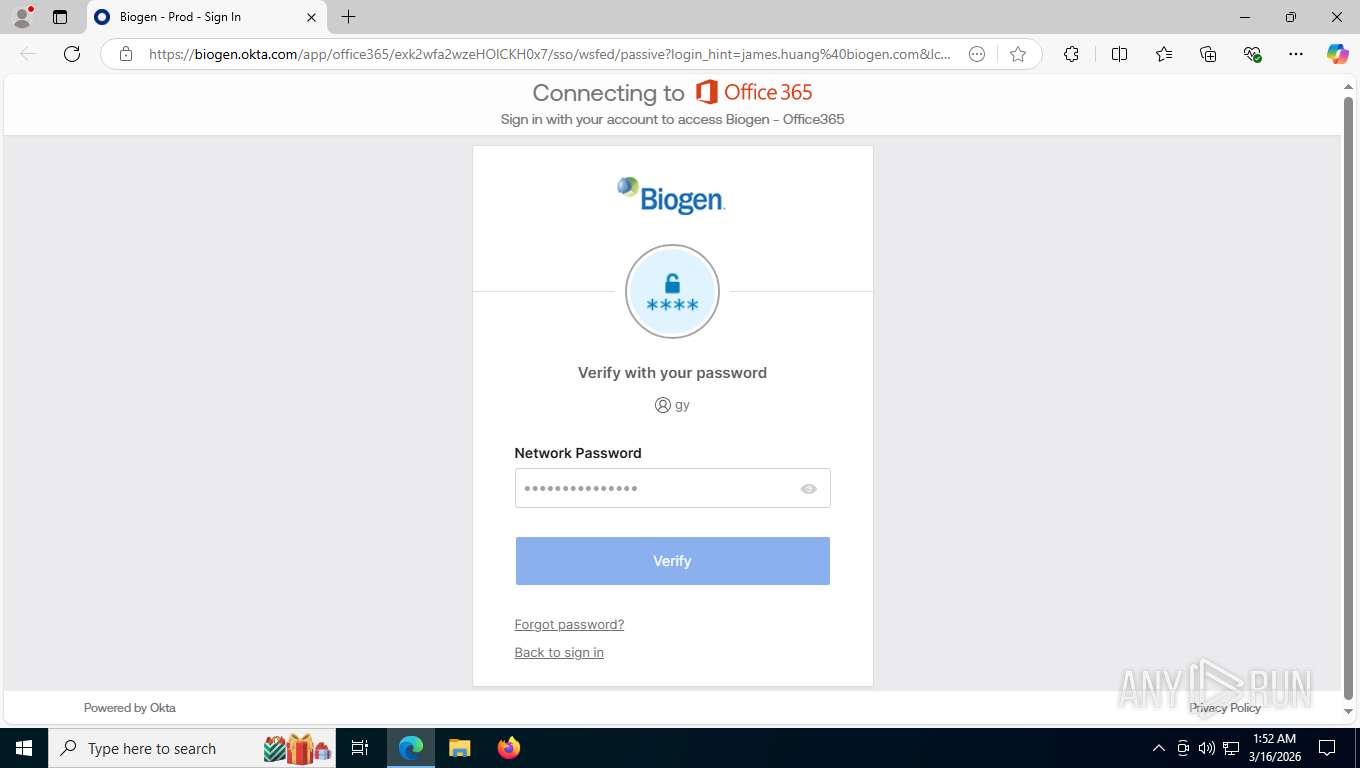Open Microsoft Edge from the taskbar
The image size is (1360, 768).
[411, 748]
